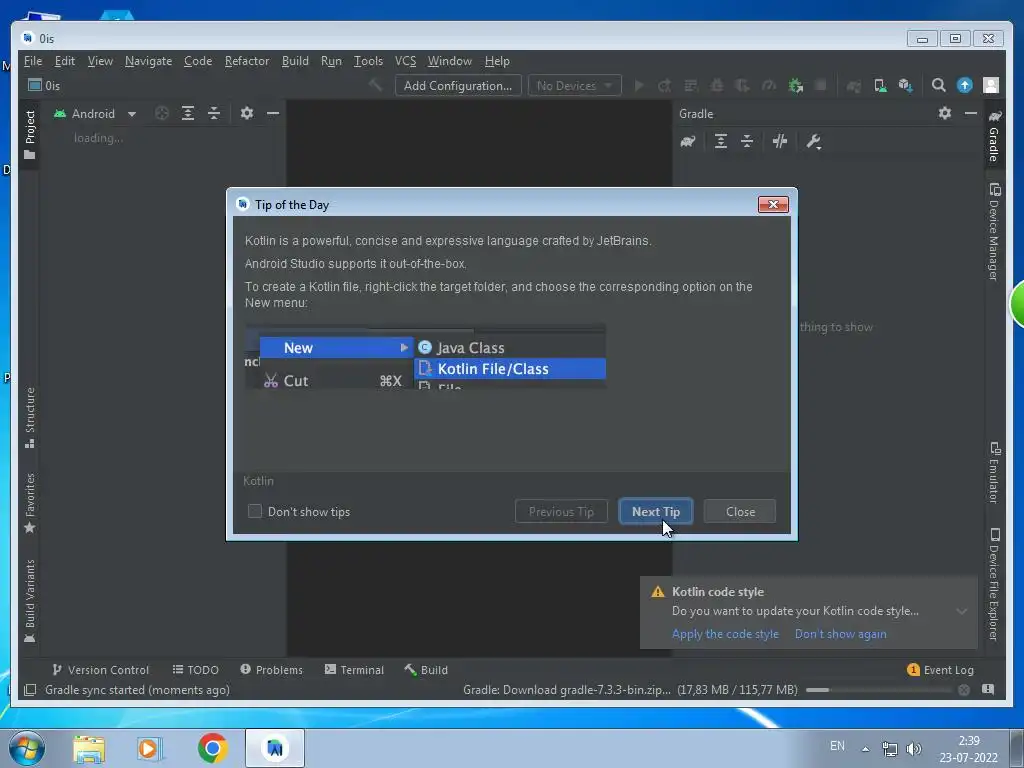Image resolution: width=1024 pixels, height=768 pixels.
Task: Open the Structure side tab
Action: (29, 418)
